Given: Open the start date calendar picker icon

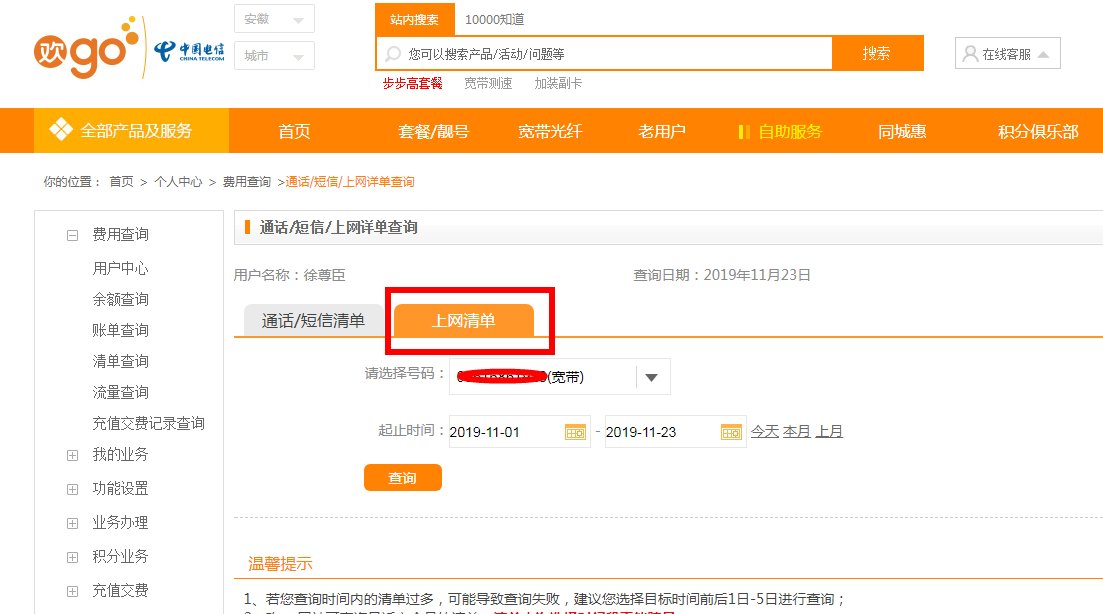Looking at the screenshot, I should tap(575, 431).
